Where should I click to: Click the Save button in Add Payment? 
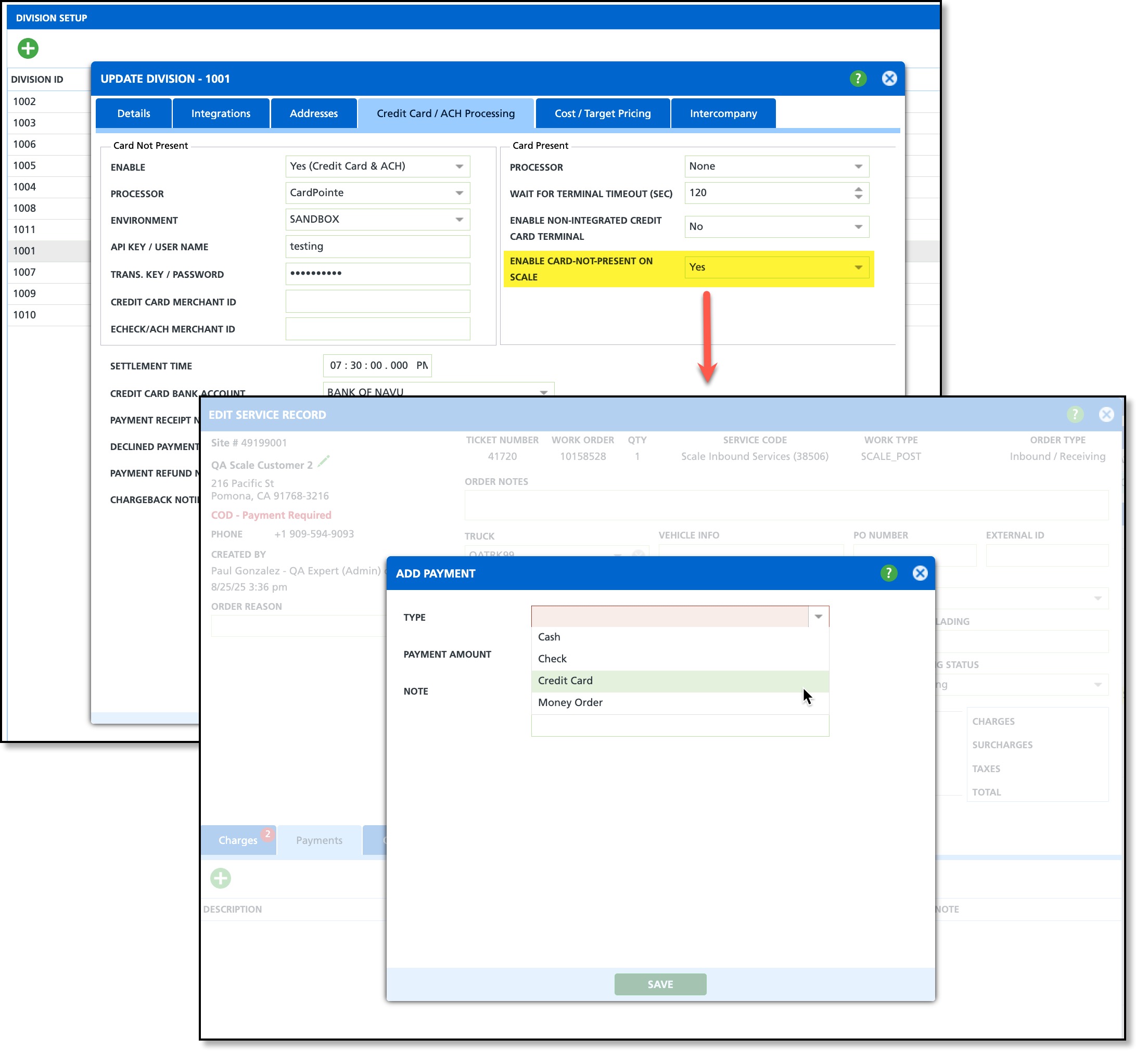coord(660,984)
